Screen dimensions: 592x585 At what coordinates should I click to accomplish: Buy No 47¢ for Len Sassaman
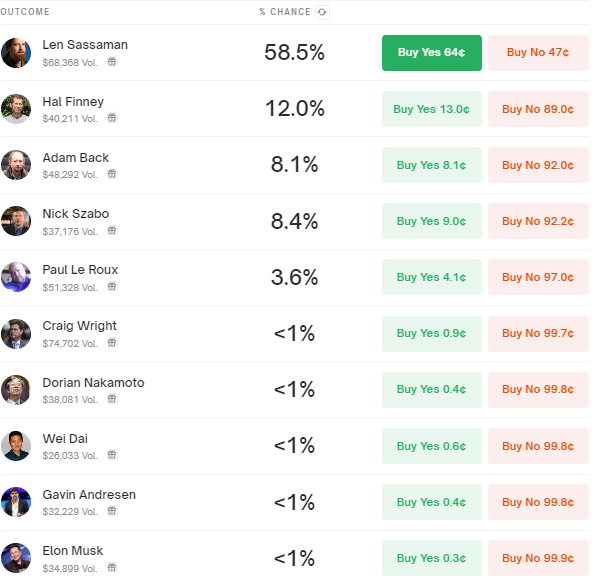[x=538, y=53]
